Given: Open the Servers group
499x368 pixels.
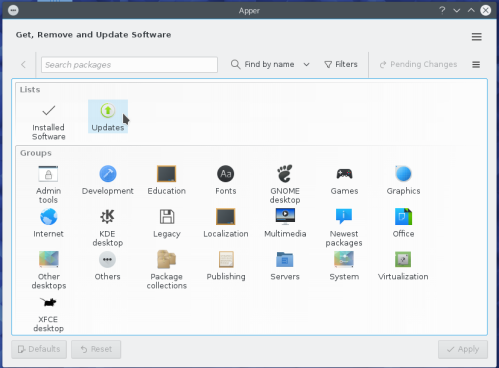Looking at the screenshot, I should click(285, 266).
